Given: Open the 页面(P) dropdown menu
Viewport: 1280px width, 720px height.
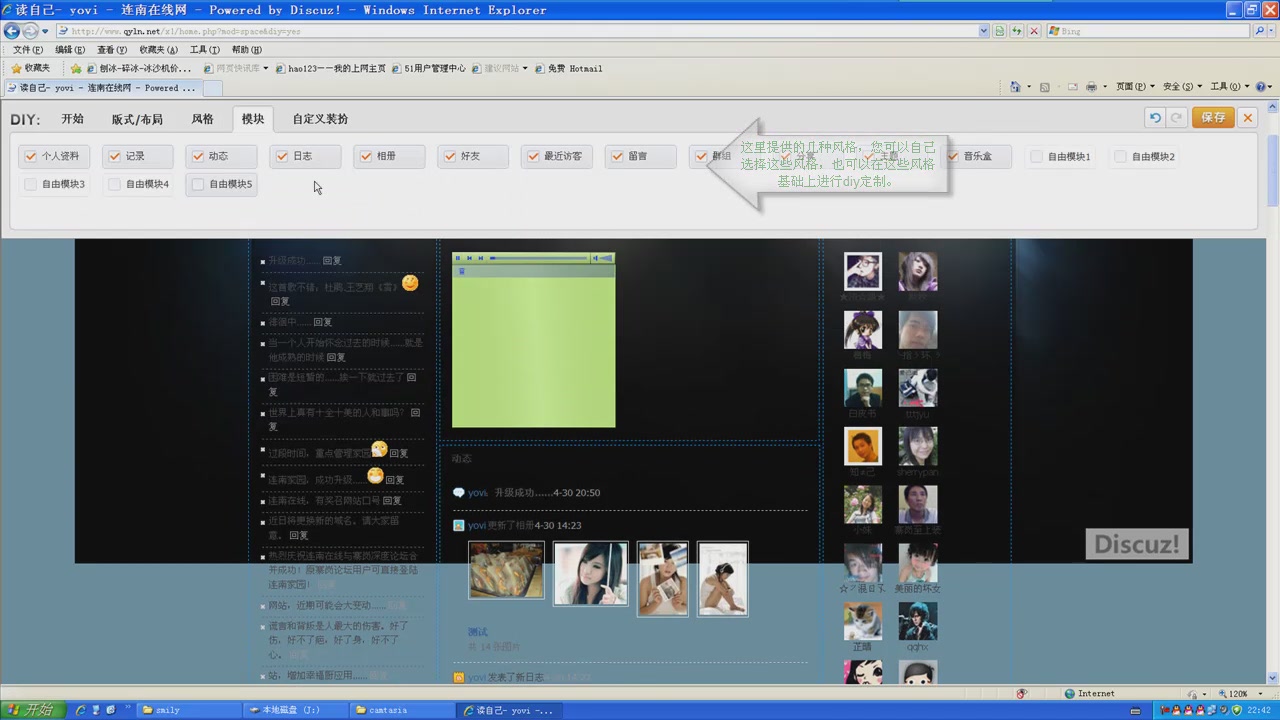Looking at the screenshot, I should (x=1135, y=87).
